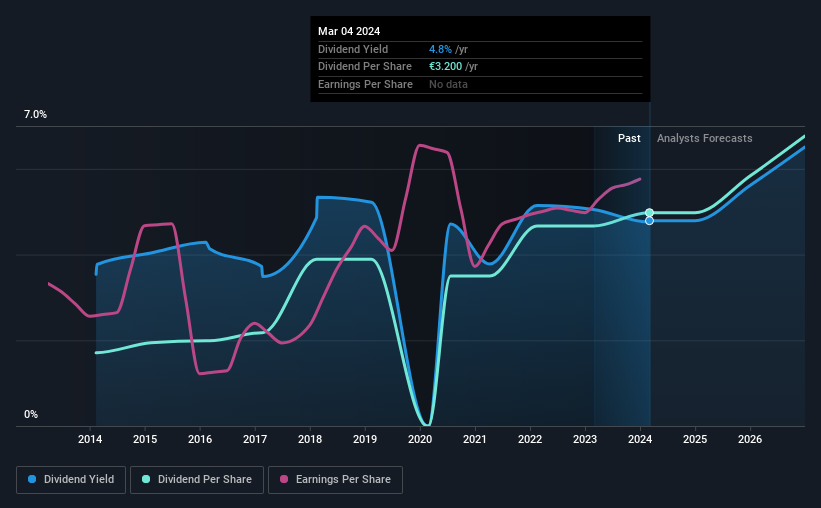The width and height of the screenshot is (821, 508).
Task: Toggle the Dividend Per Share legend button
Action: (x=197, y=480)
